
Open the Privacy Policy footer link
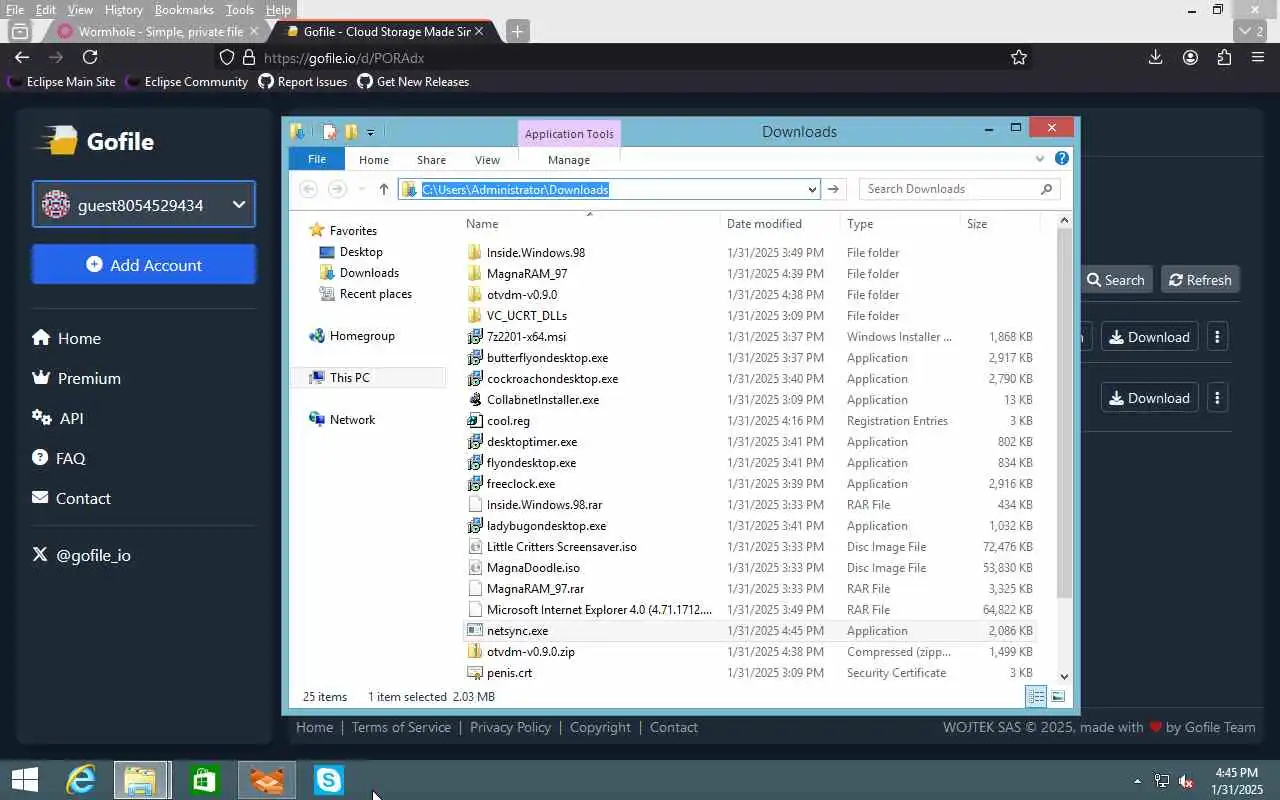point(510,727)
